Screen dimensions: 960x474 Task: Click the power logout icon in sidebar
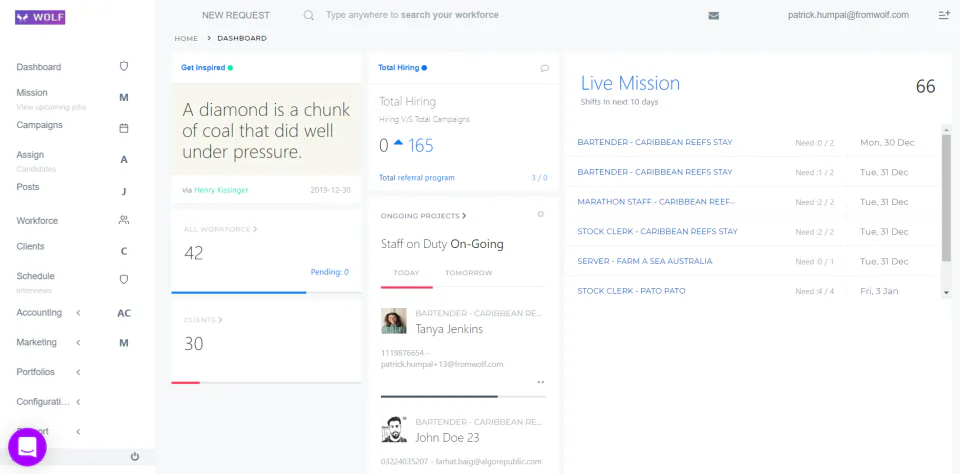coord(135,456)
